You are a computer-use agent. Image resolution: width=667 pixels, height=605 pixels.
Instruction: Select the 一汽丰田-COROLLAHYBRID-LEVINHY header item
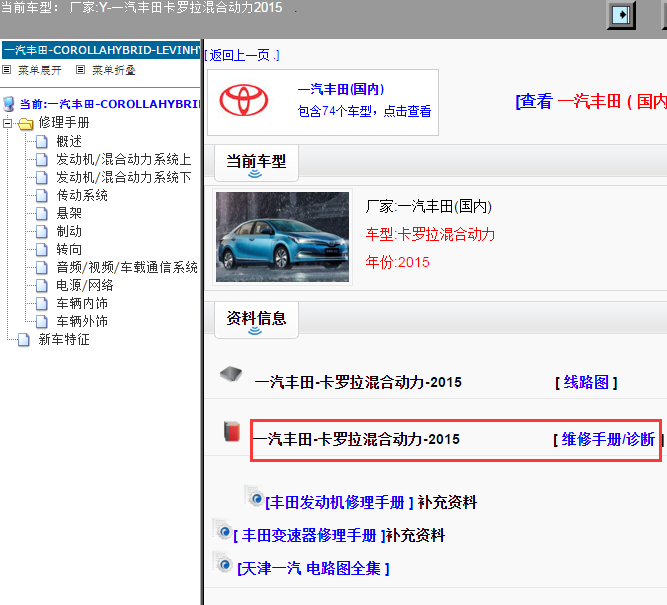pyautogui.click(x=101, y=50)
